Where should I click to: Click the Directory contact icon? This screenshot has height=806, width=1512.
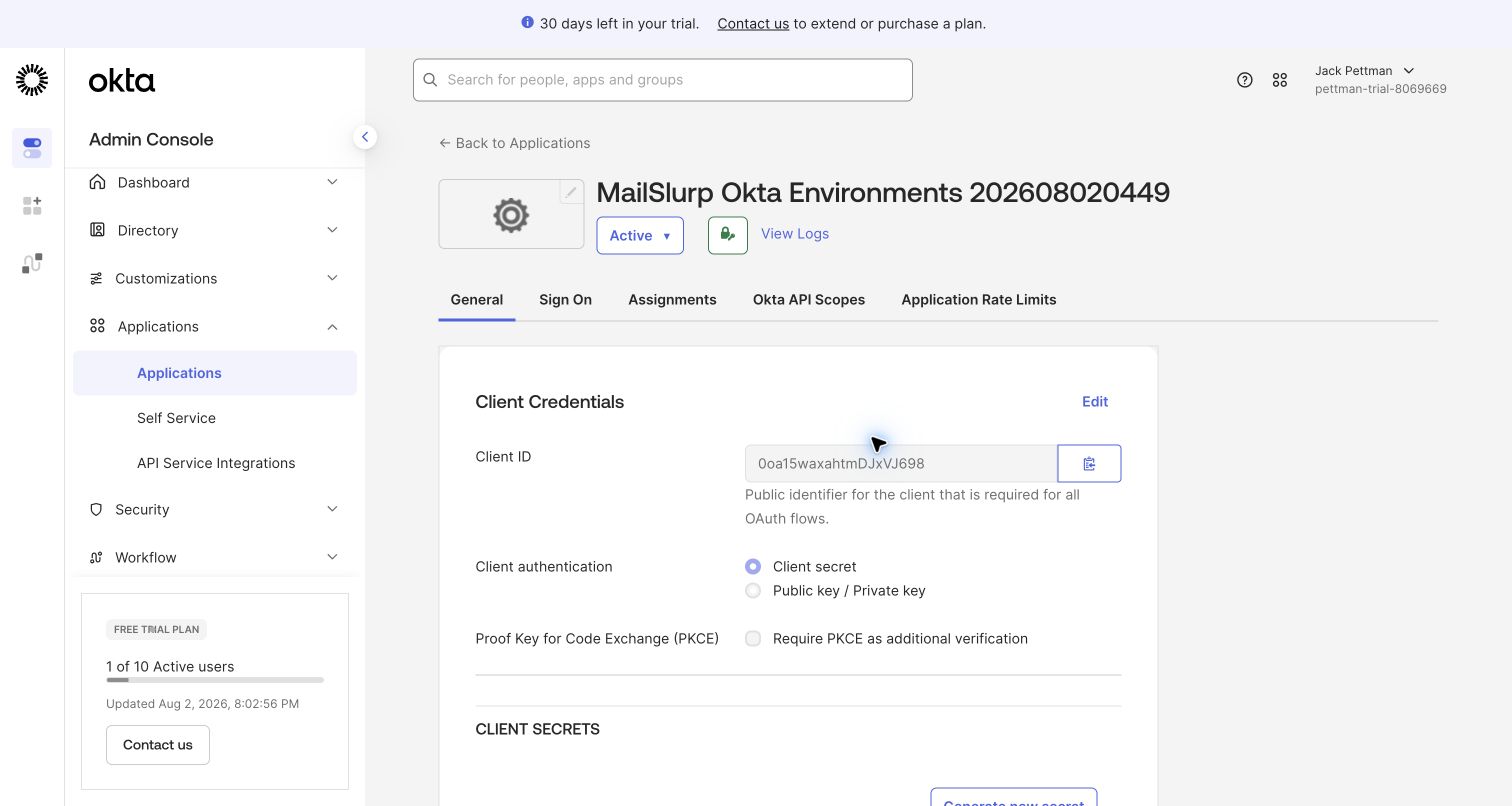pyautogui.click(x=97, y=230)
